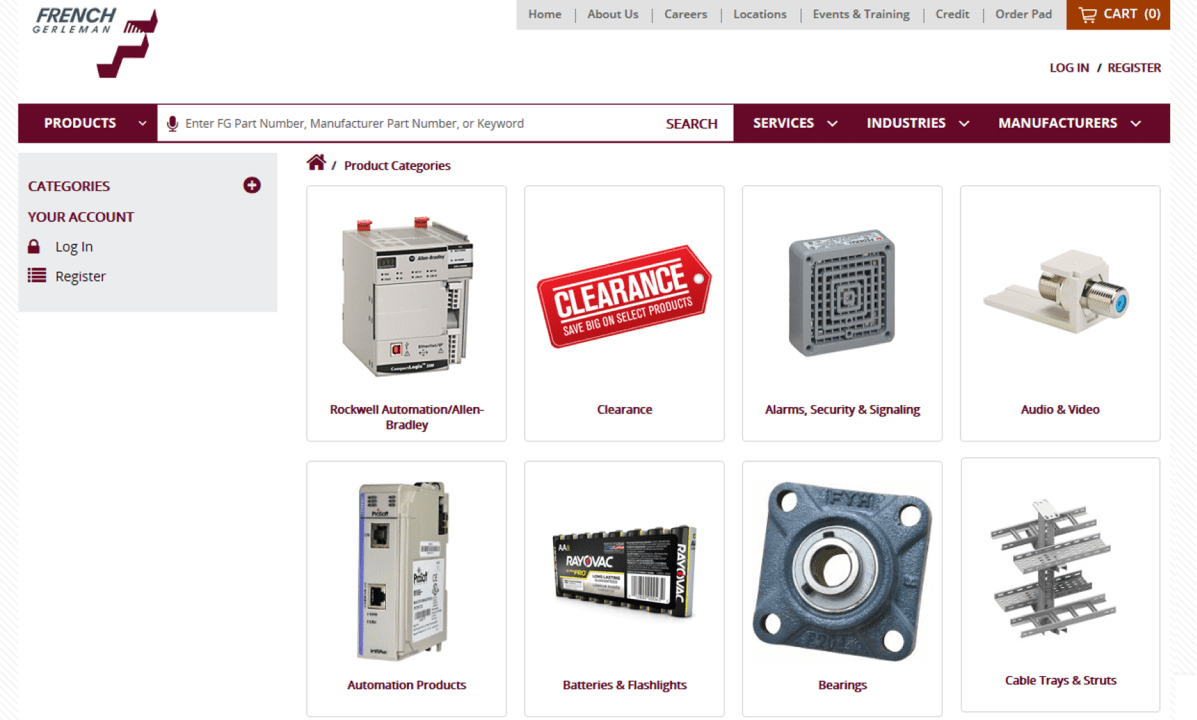1197x720 pixels.
Task: Click the Alarms, Security & Signaling title
Action: 842,410
